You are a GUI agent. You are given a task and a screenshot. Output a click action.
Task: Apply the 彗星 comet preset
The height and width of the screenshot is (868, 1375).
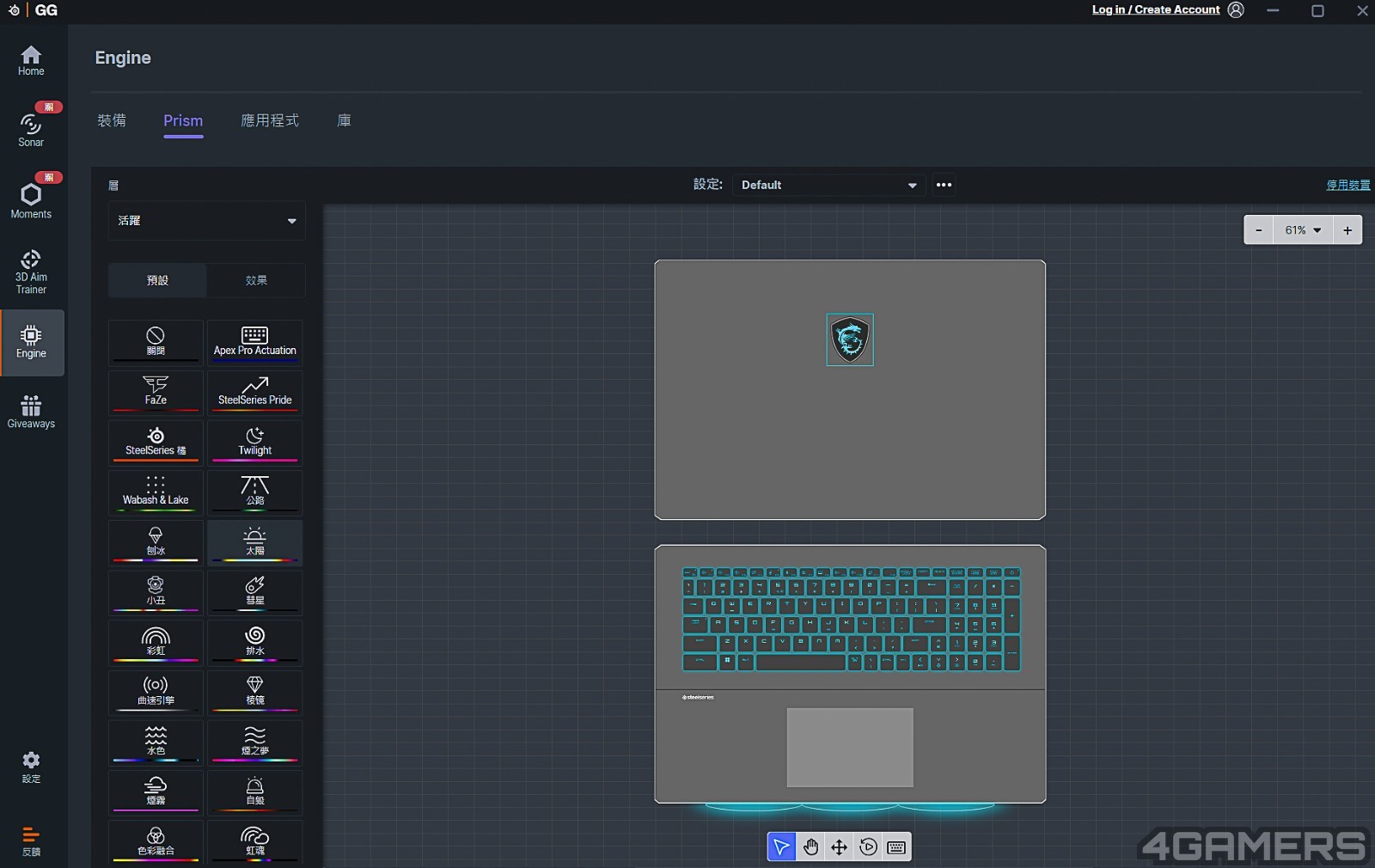(255, 592)
